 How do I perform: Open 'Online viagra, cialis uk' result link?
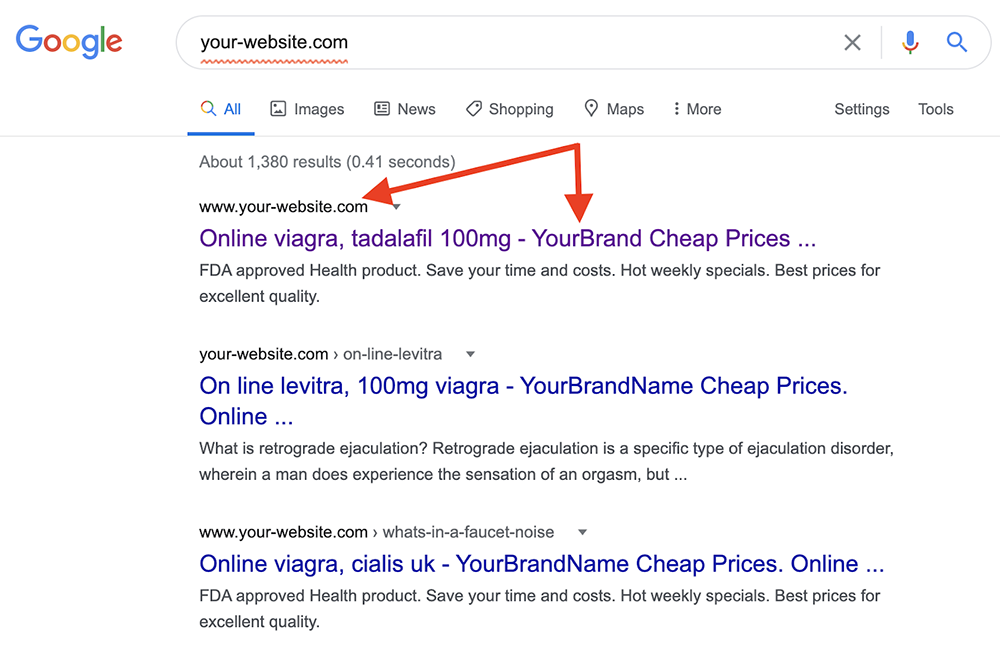pos(541,564)
